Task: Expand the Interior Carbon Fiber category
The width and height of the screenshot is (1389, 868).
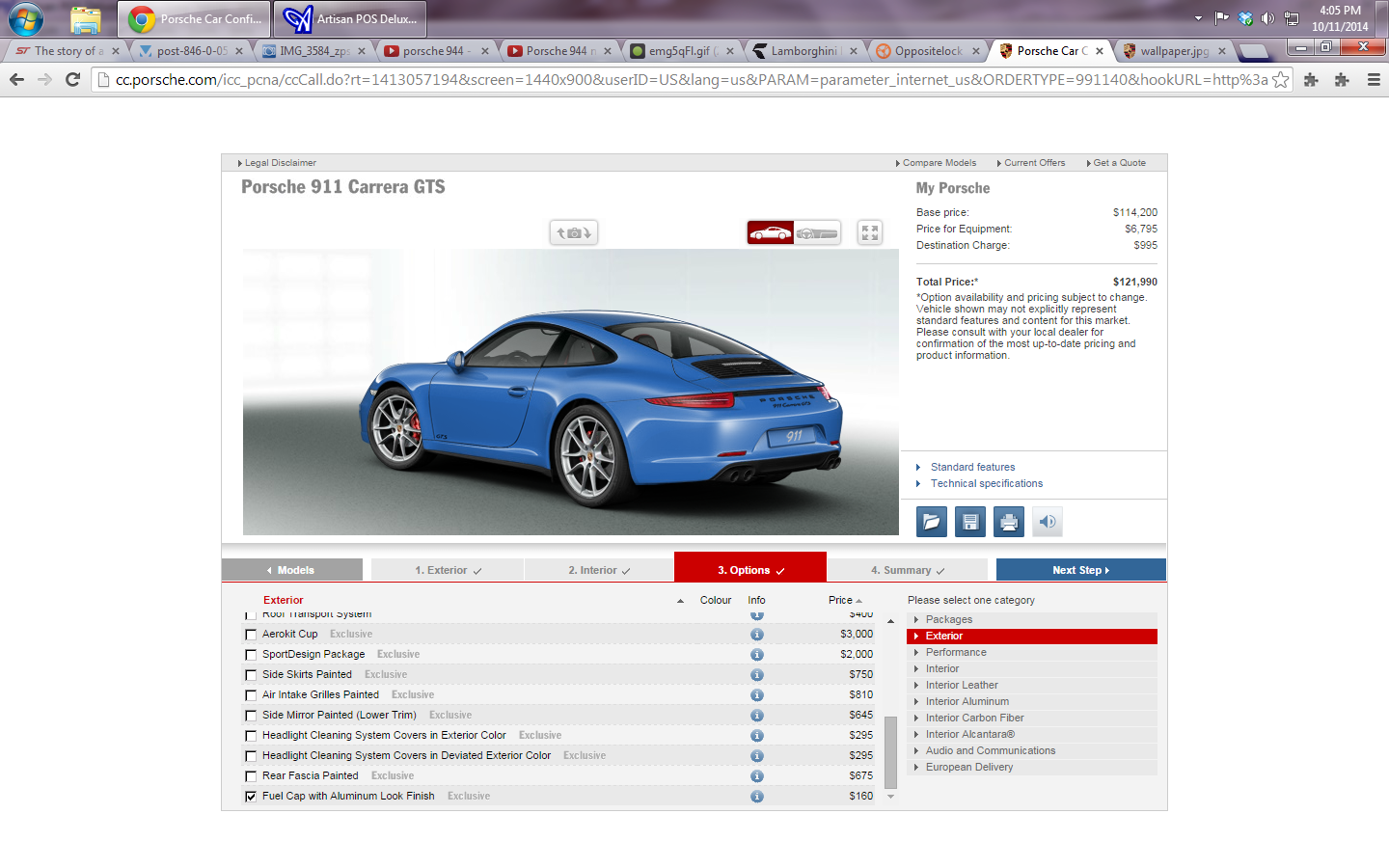Action: click(x=1032, y=719)
